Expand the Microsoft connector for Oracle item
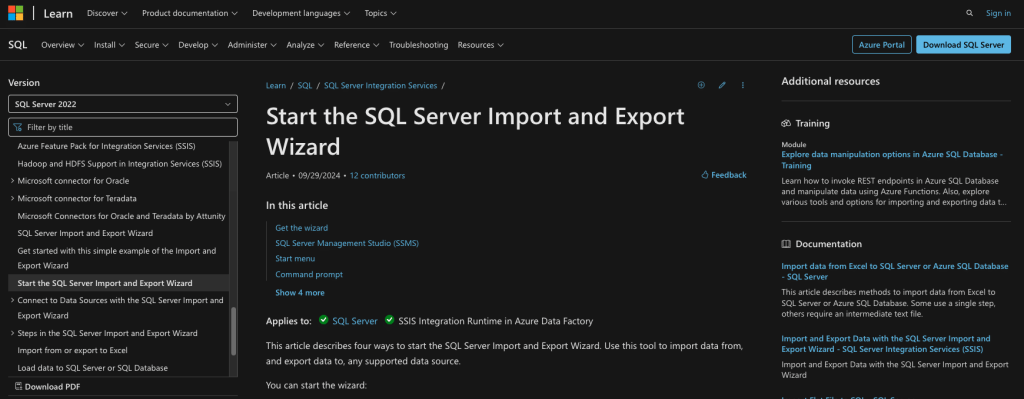The height and width of the screenshot is (399, 1024). (12, 181)
